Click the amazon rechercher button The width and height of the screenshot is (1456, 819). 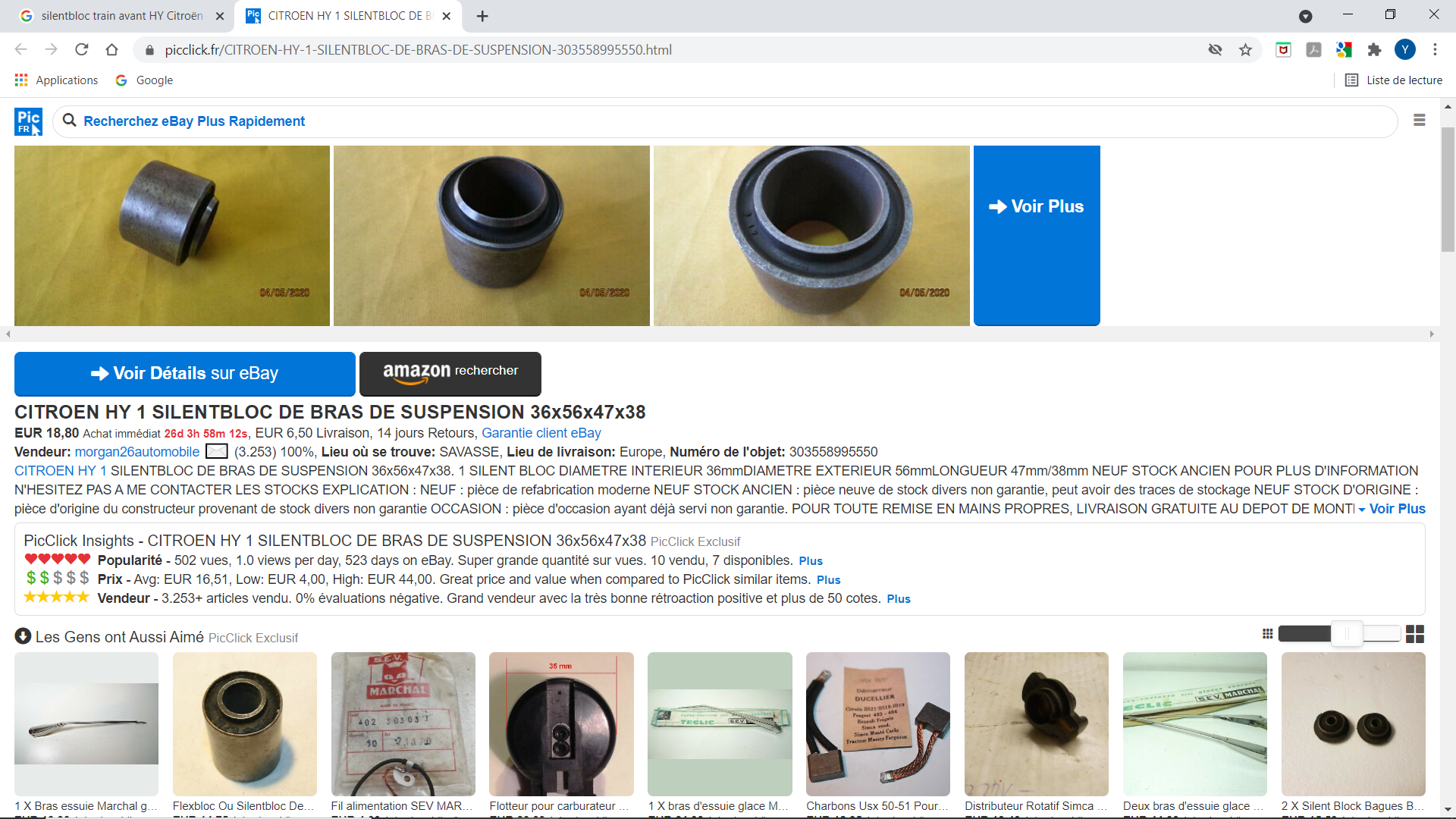pos(450,373)
